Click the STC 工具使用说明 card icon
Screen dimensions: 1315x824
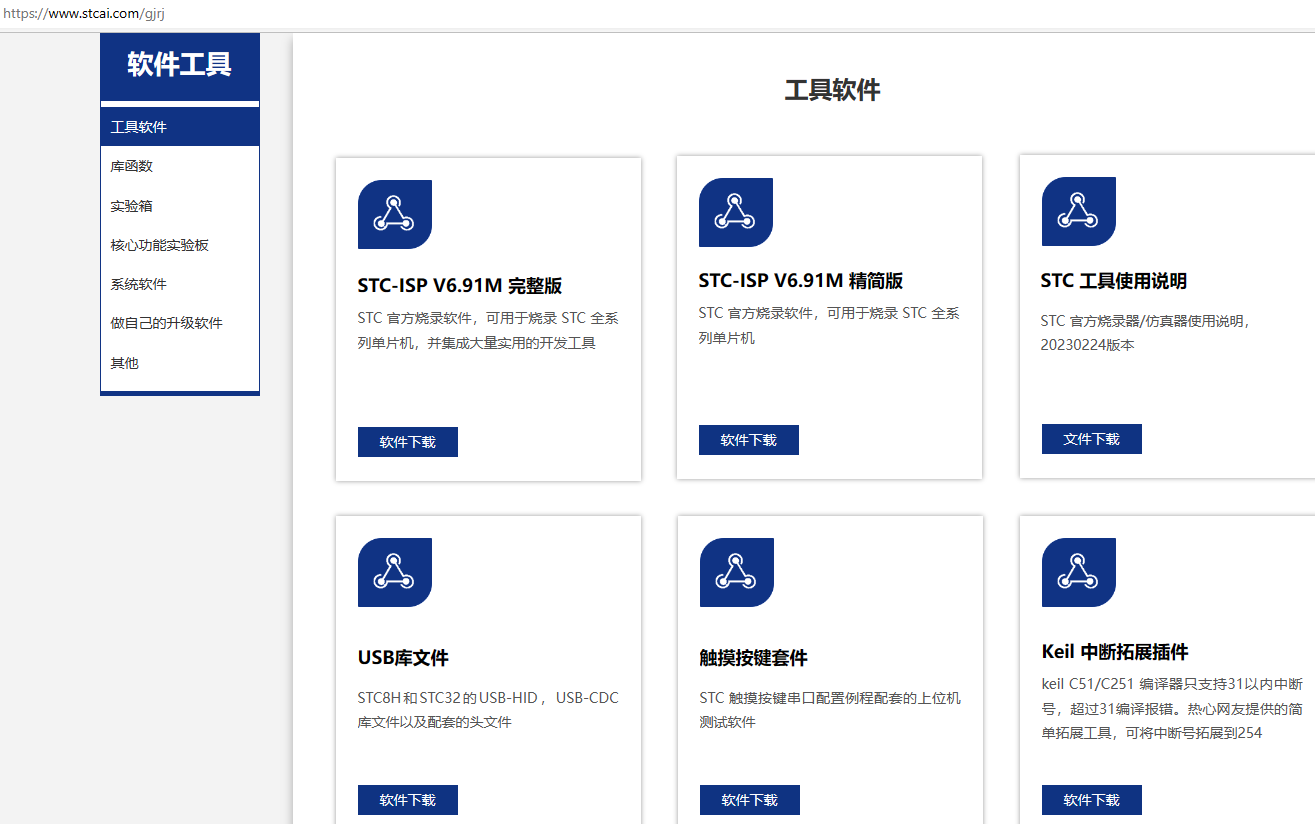coord(1079,211)
